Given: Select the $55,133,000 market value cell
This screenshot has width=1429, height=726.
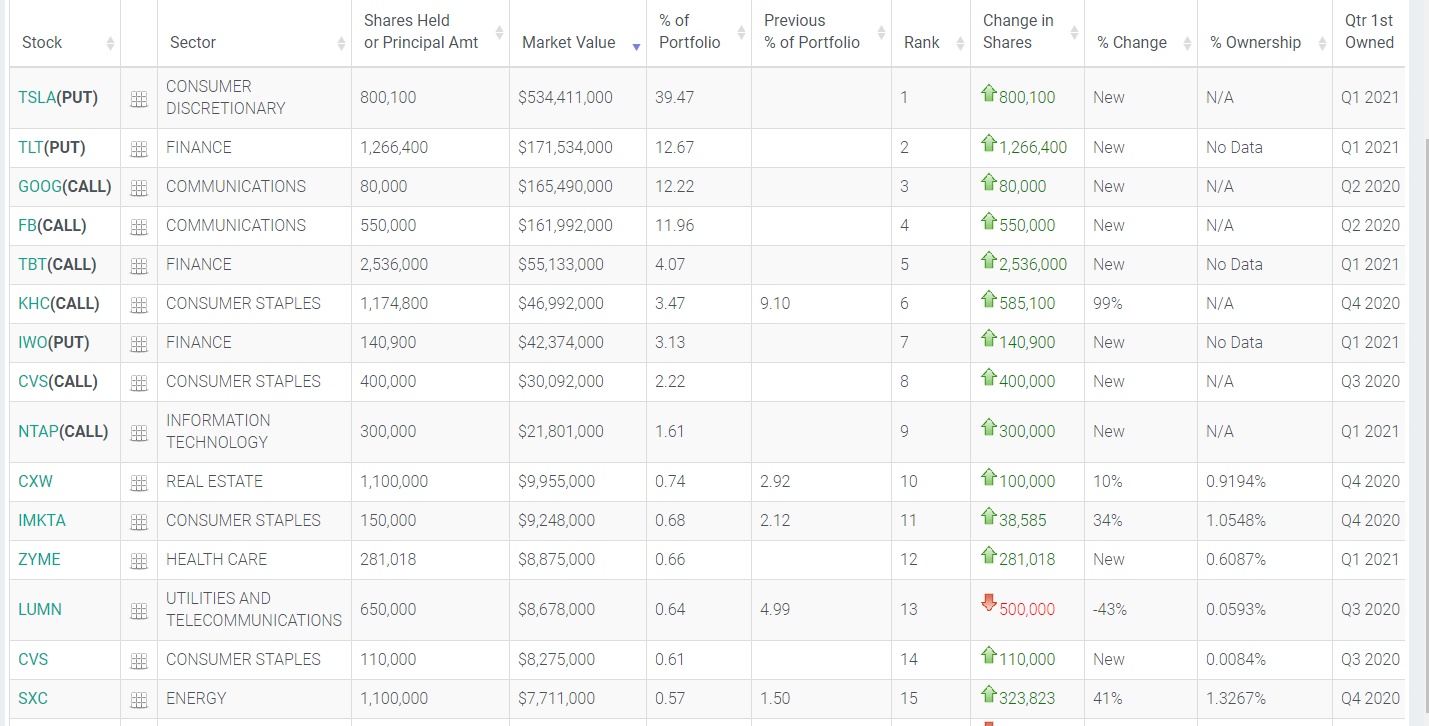Looking at the screenshot, I should tap(578, 265).
